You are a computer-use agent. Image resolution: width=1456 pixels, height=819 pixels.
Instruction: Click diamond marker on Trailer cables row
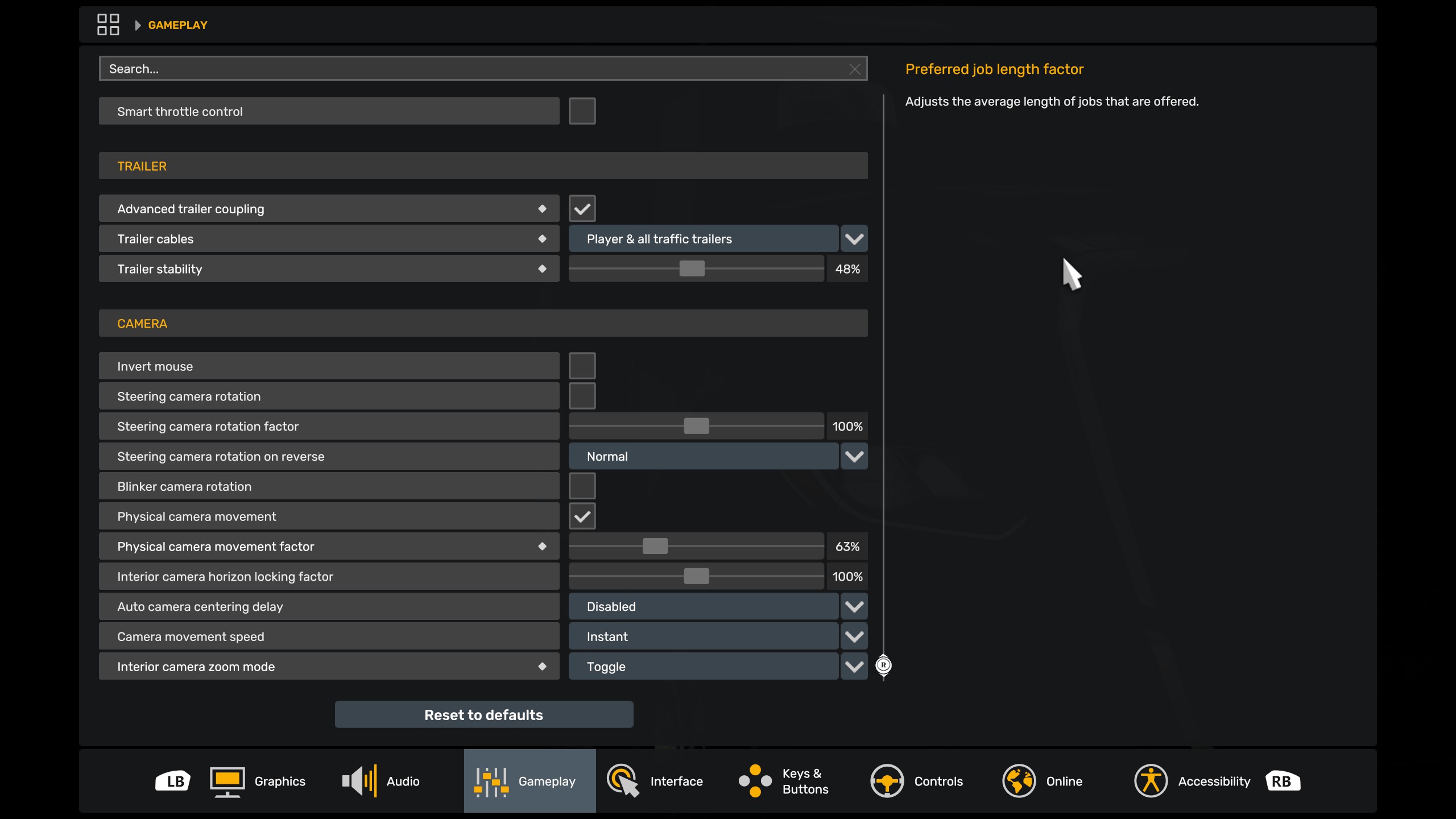(x=542, y=239)
